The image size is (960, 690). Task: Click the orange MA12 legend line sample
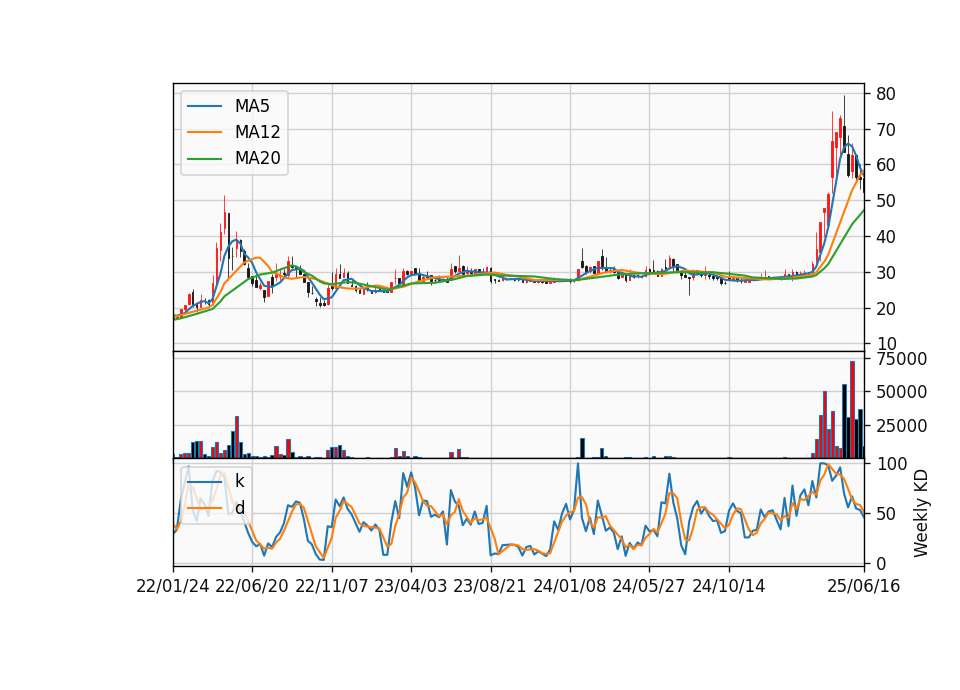point(204,132)
